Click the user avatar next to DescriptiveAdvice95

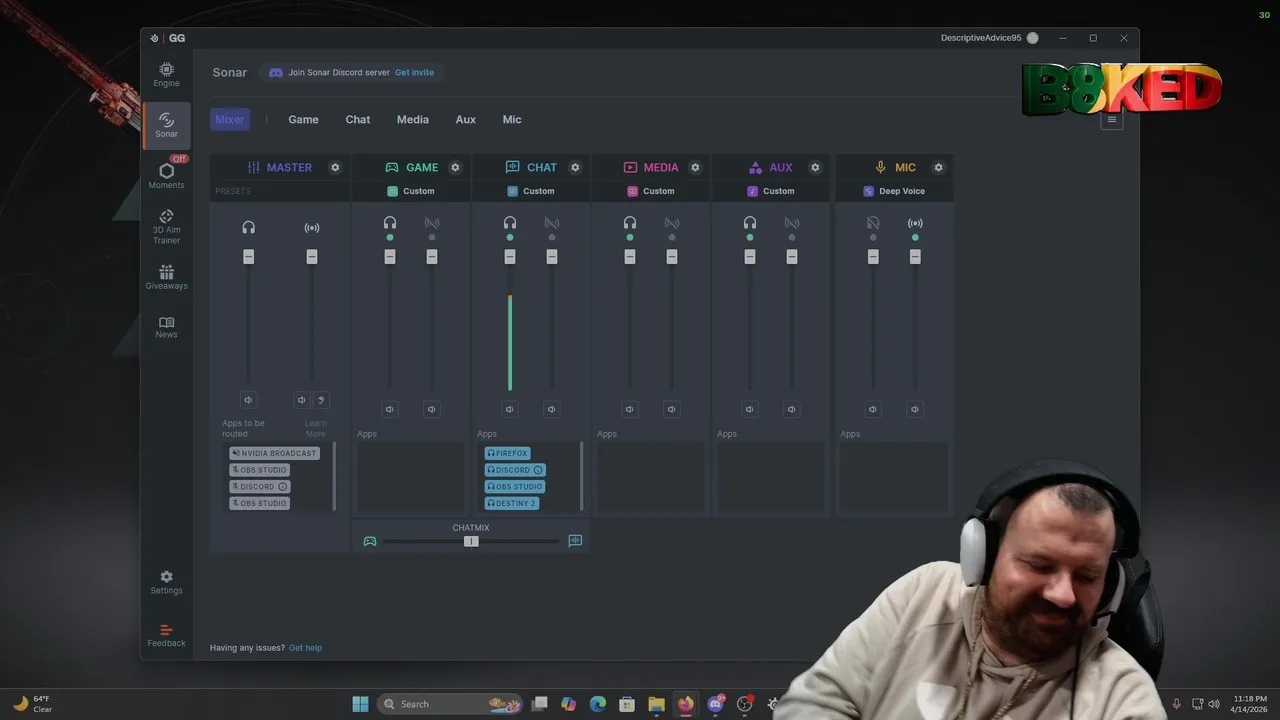click(1032, 38)
